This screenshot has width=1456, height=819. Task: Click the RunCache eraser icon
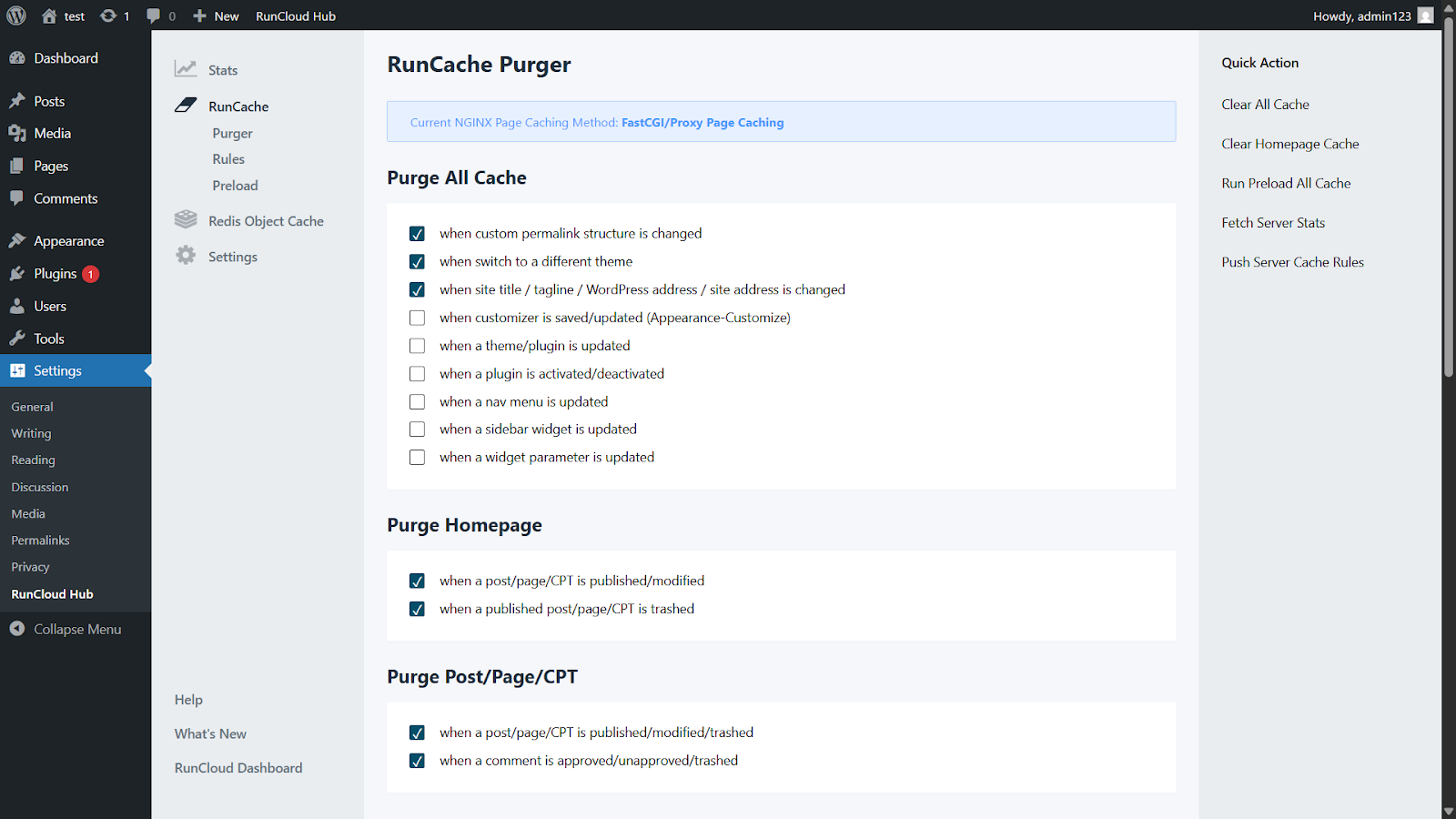point(186,106)
